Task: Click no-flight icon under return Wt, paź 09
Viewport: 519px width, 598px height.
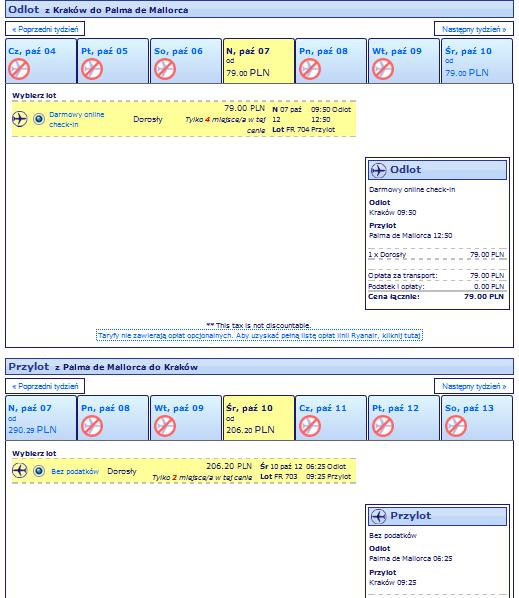Action: click(x=165, y=426)
